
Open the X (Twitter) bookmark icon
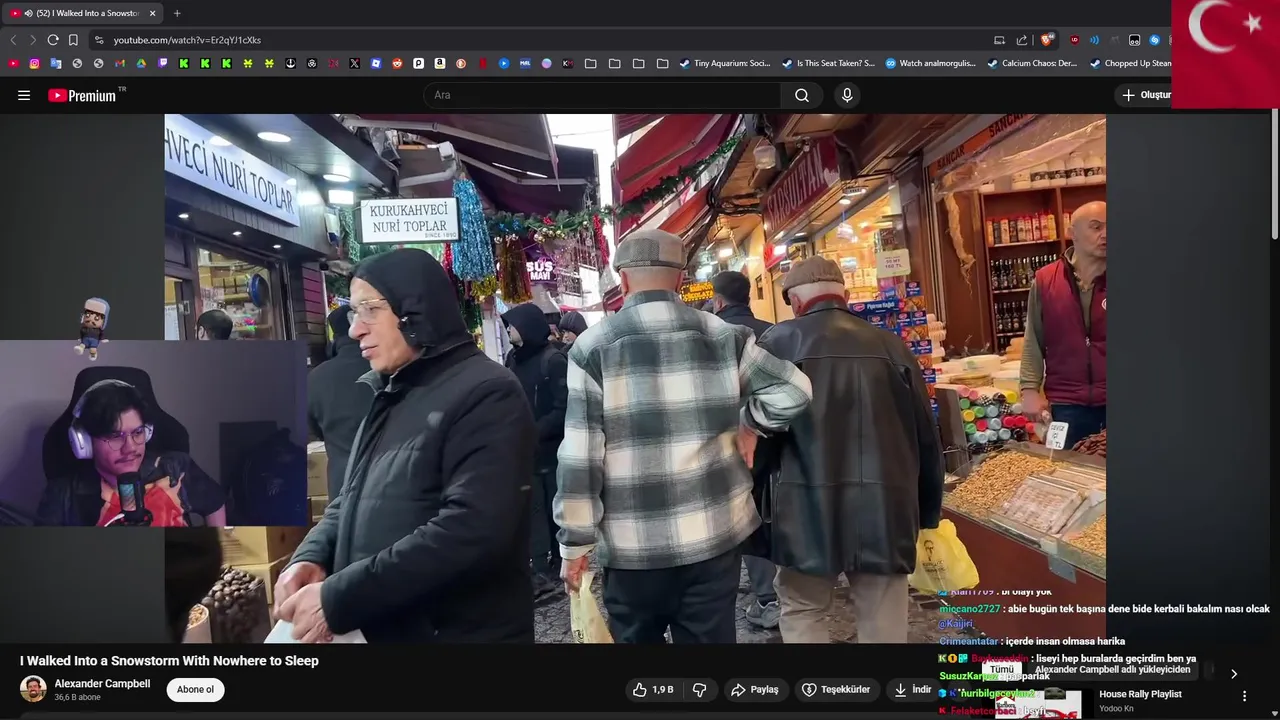point(354,63)
